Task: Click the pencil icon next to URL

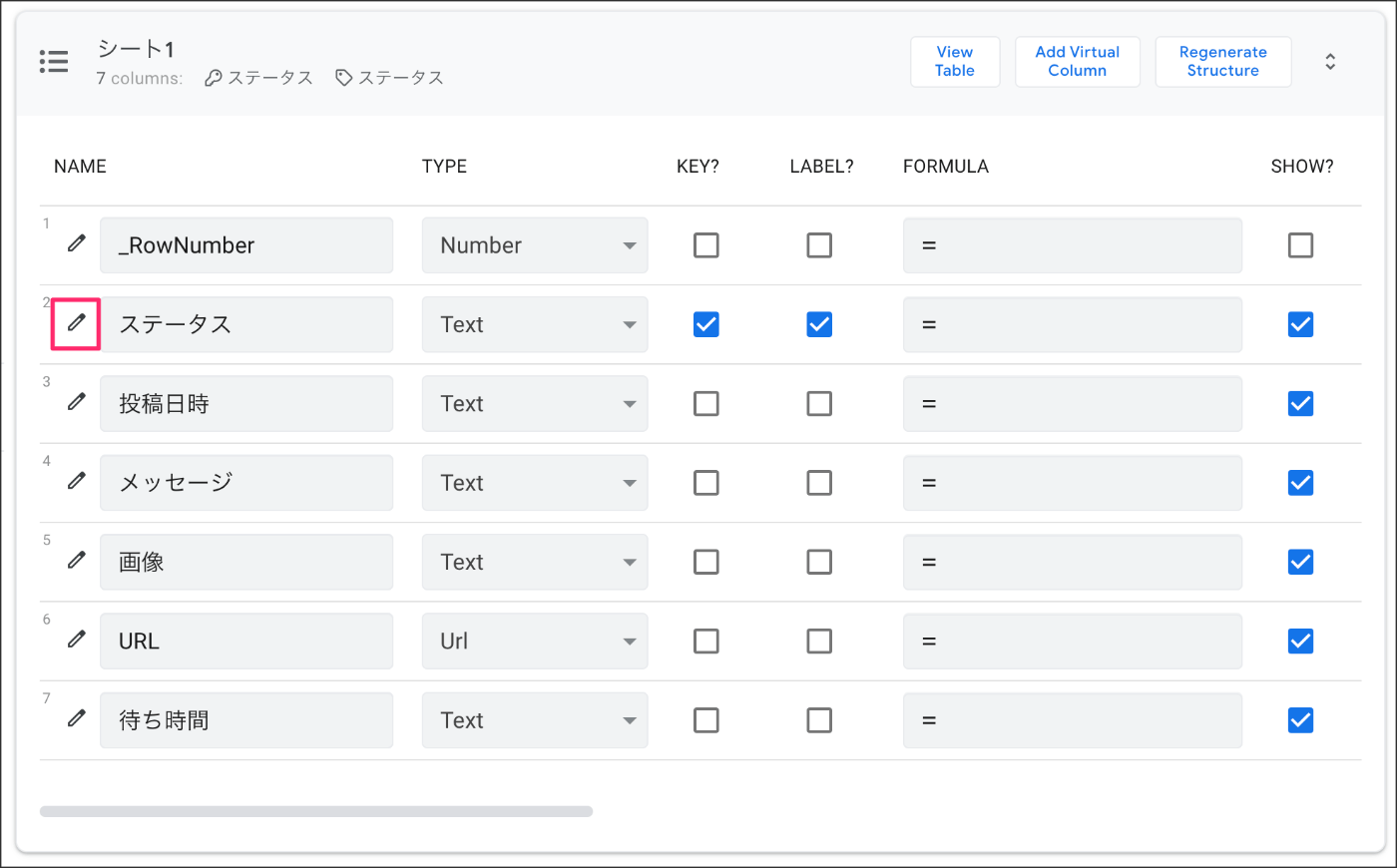Action: [77, 640]
